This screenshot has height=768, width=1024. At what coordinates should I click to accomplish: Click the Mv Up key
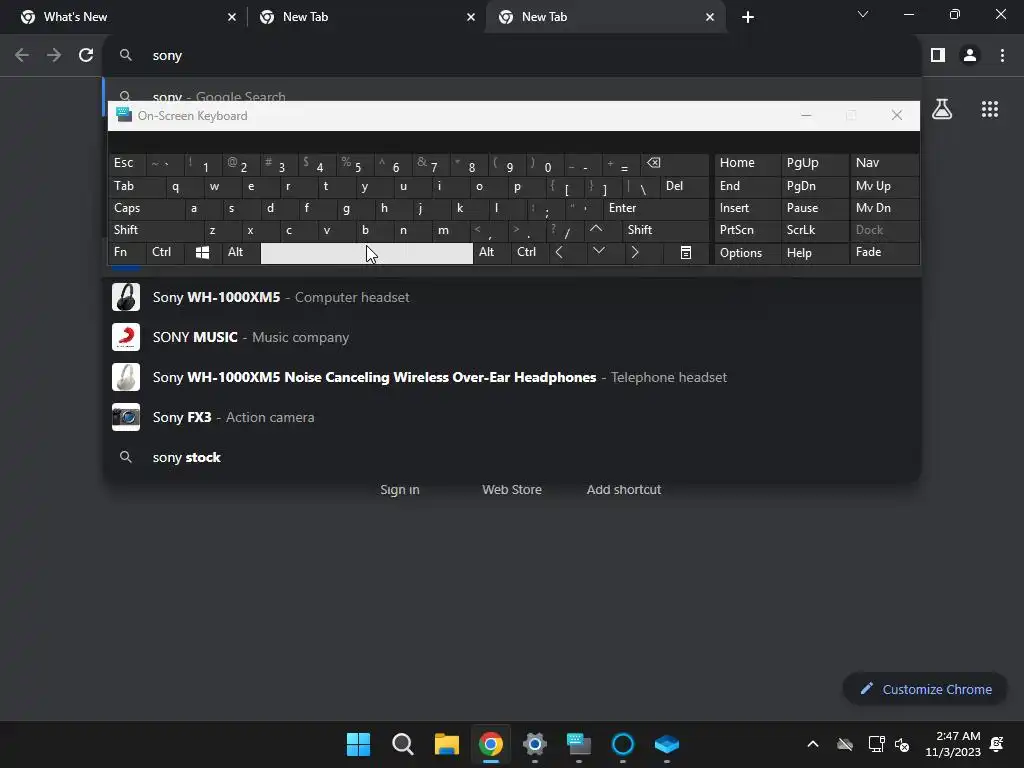tap(884, 186)
